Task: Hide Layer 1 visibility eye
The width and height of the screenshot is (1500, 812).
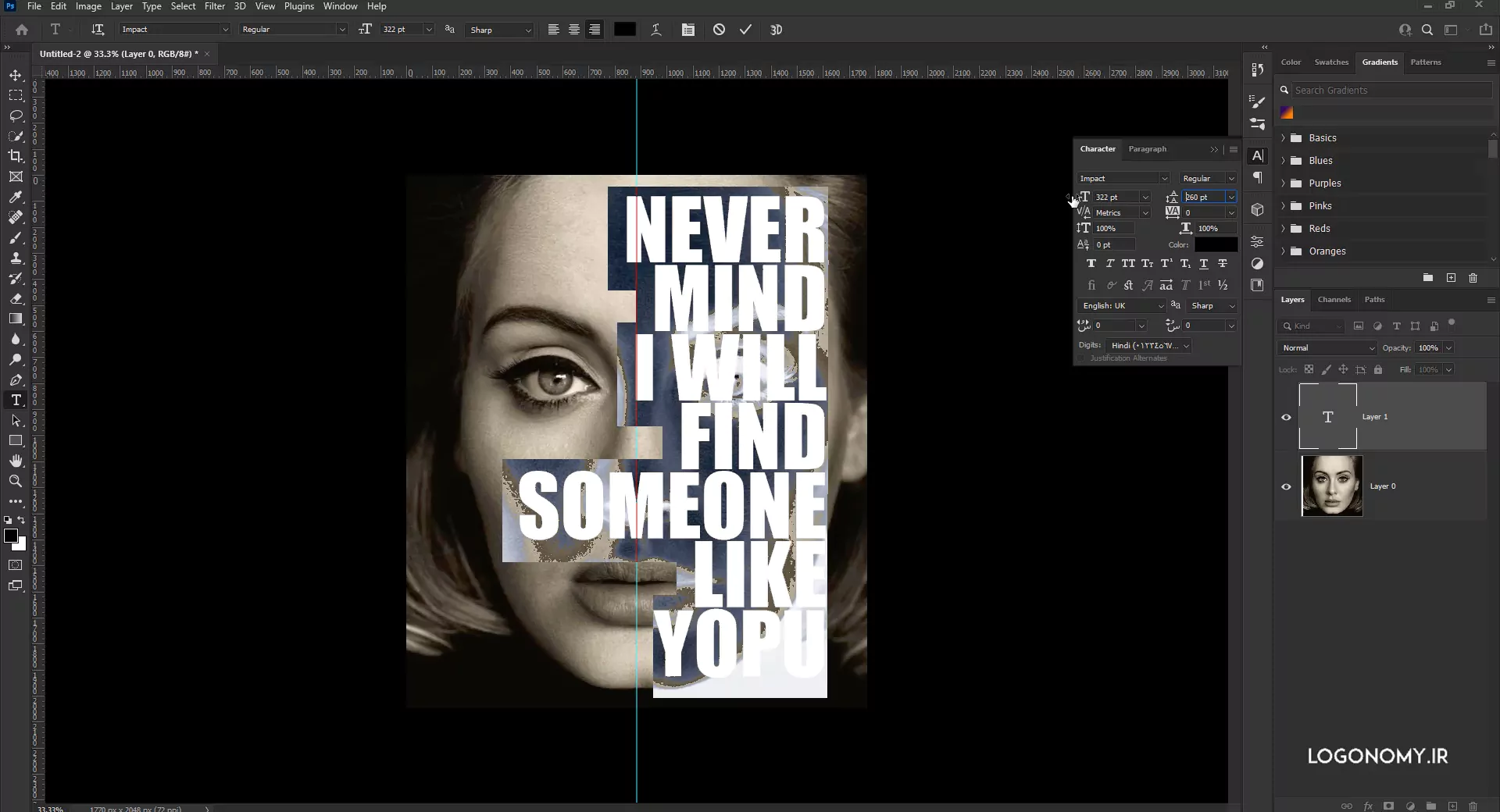Action: 1286,417
